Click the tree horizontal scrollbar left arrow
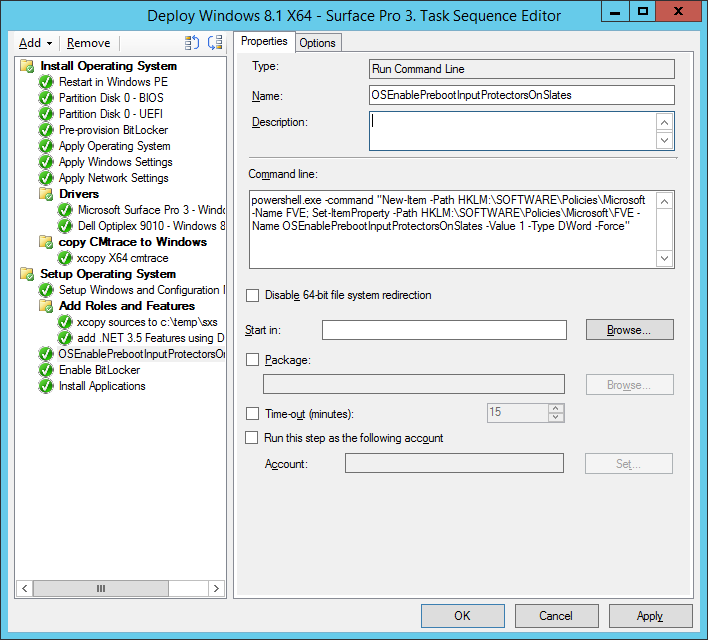The image size is (708, 640). coord(25,589)
